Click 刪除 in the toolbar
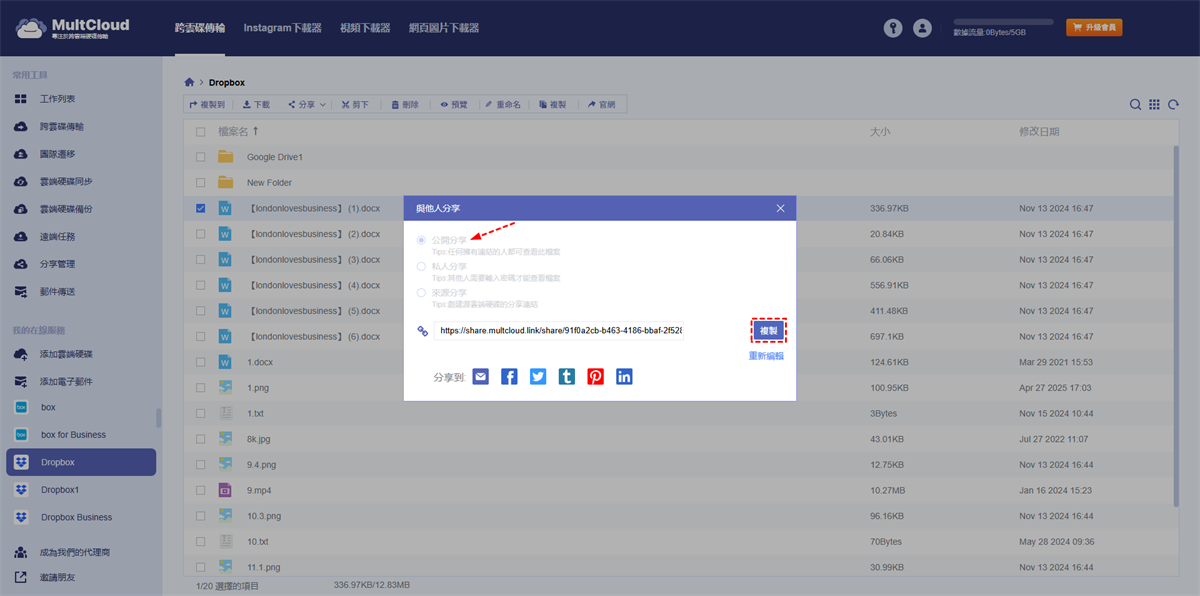Viewport: 1200px width, 596px height. coord(405,104)
